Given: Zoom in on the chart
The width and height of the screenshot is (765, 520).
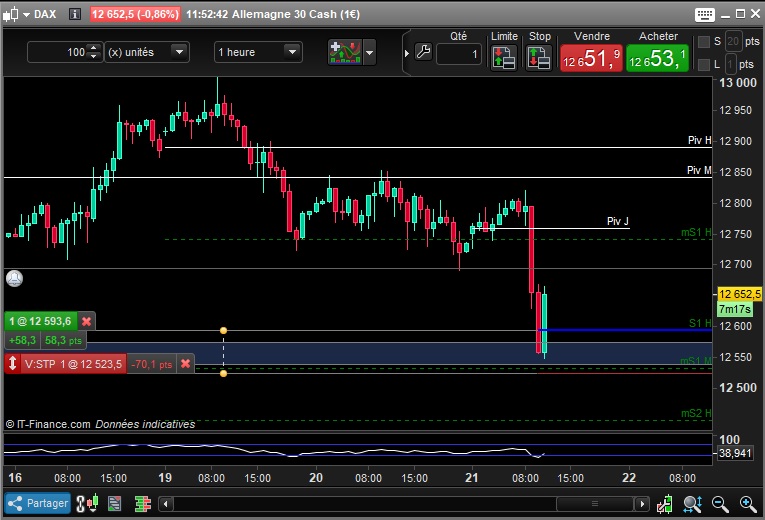Looking at the screenshot, I should tap(748, 504).
